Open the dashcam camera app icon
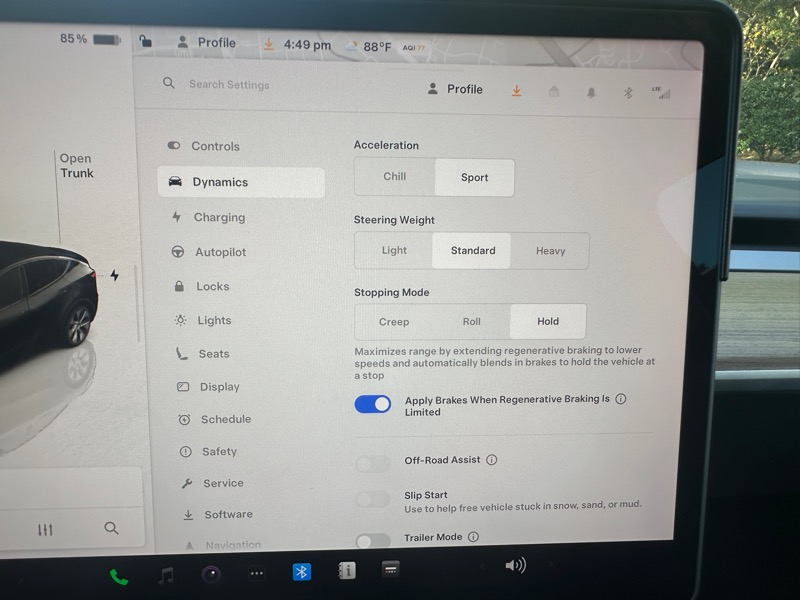The height and width of the screenshot is (600, 800). [x=211, y=574]
